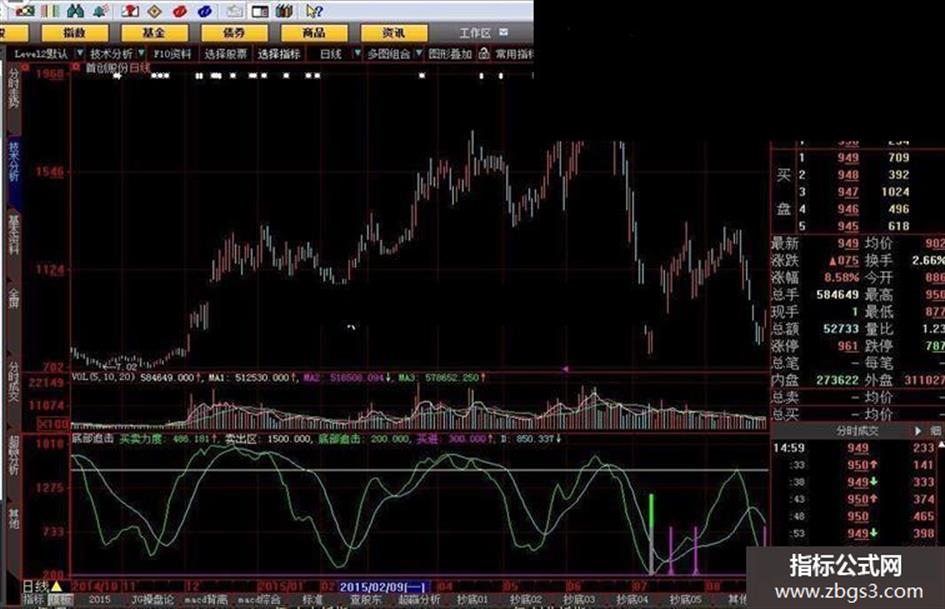945x609 pixels.
Task: Click the yellow diamond toolbar icon
Action: tap(154, 10)
